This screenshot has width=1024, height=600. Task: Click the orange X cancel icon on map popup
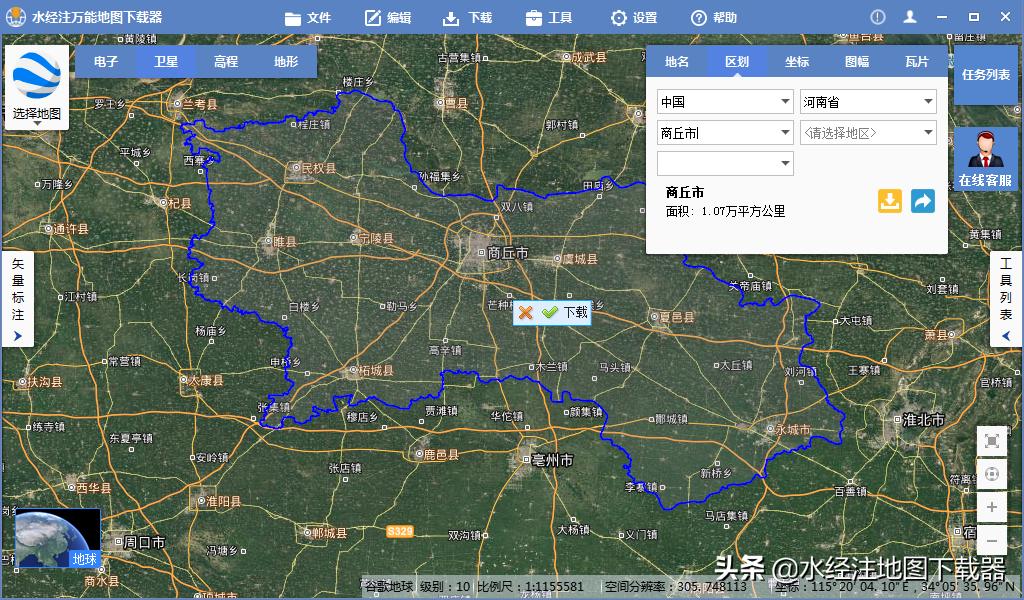pos(527,313)
